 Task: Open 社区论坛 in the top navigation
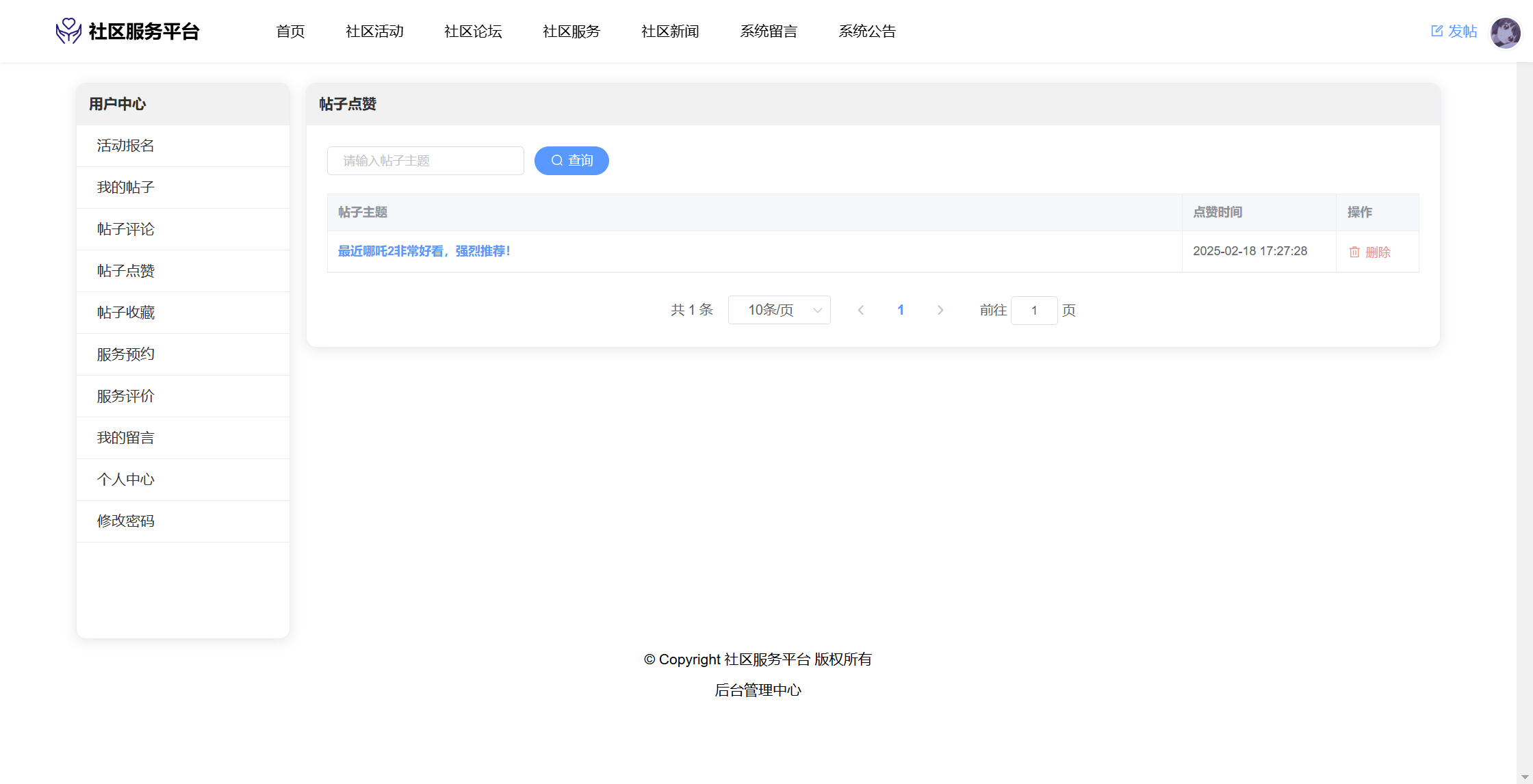tap(473, 31)
